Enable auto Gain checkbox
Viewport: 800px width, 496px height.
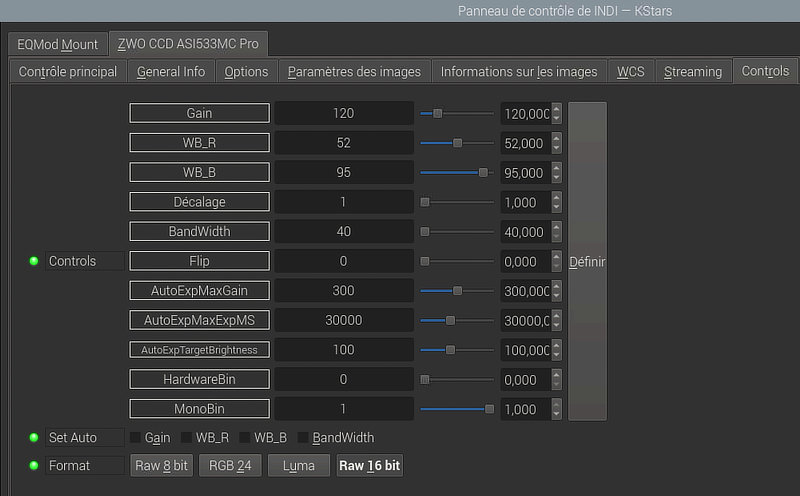(135, 437)
